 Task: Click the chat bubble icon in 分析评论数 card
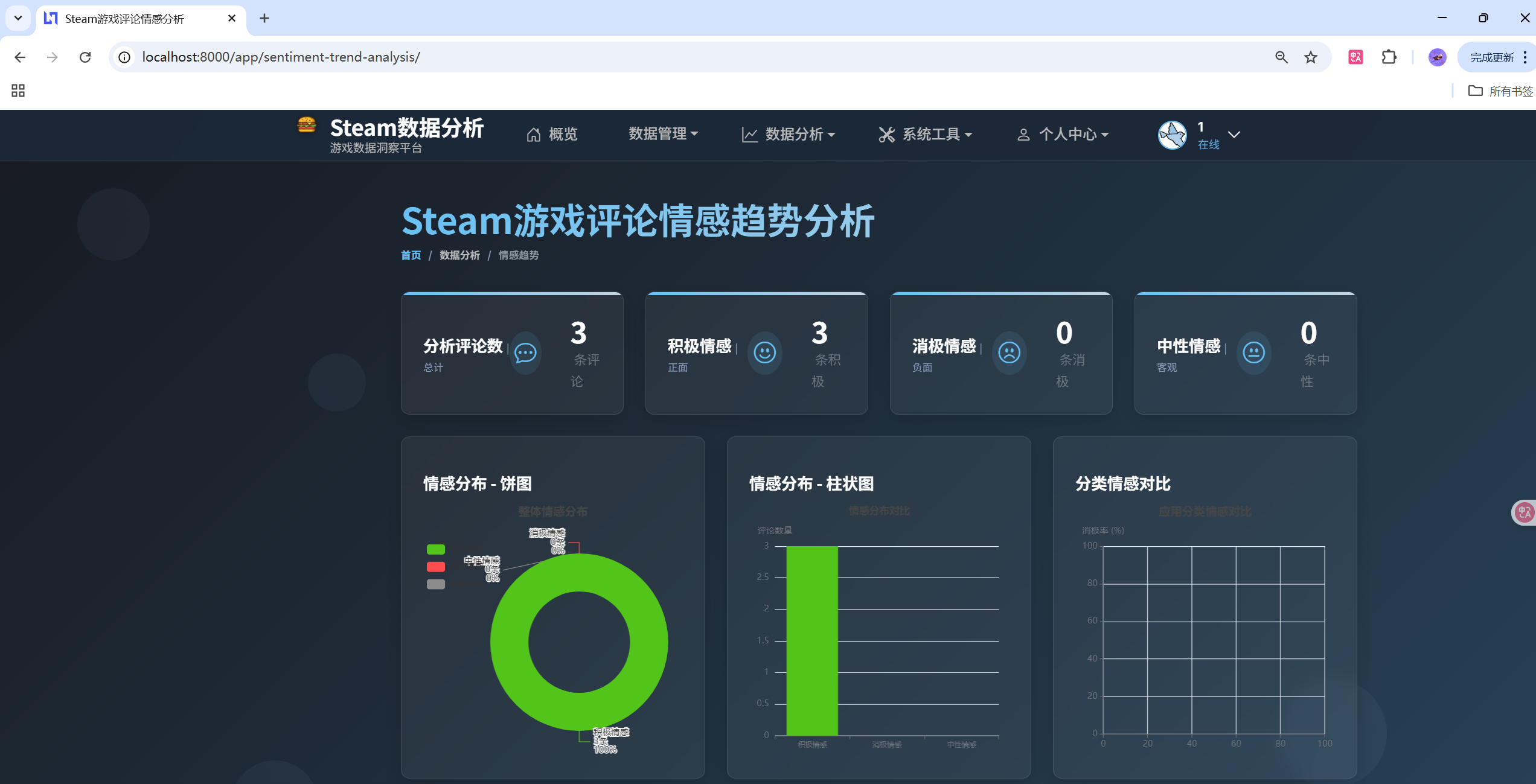click(525, 353)
